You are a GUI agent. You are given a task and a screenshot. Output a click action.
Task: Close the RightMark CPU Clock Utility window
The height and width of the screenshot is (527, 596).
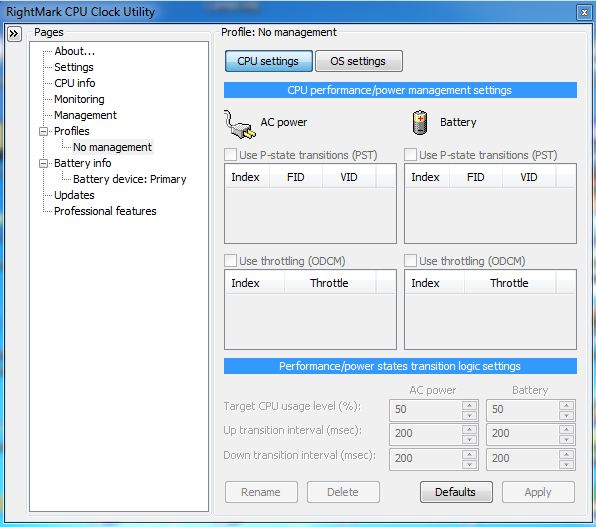584,13
